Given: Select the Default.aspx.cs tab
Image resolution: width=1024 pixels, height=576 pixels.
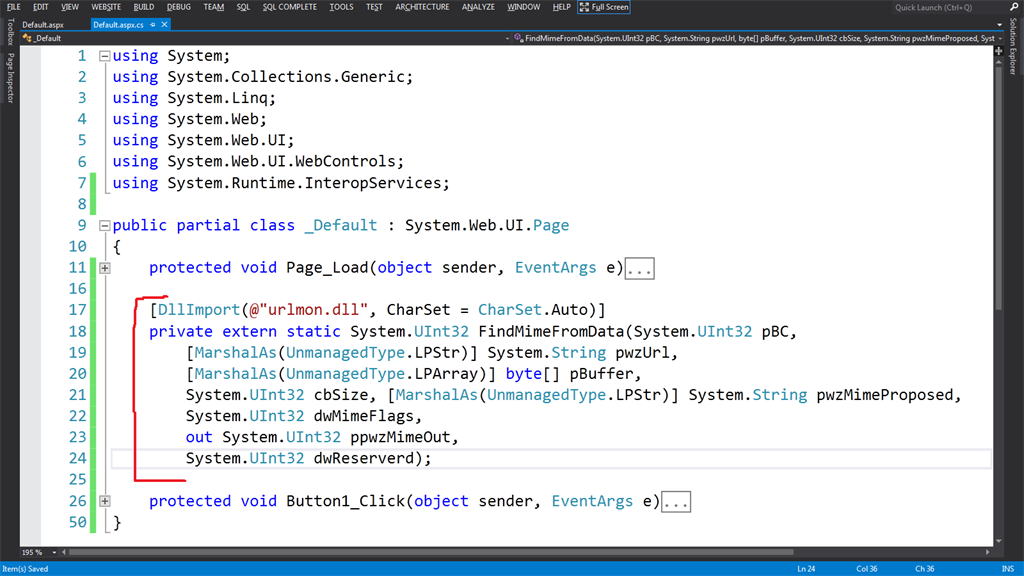Looking at the screenshot, I should pos(118,25).
